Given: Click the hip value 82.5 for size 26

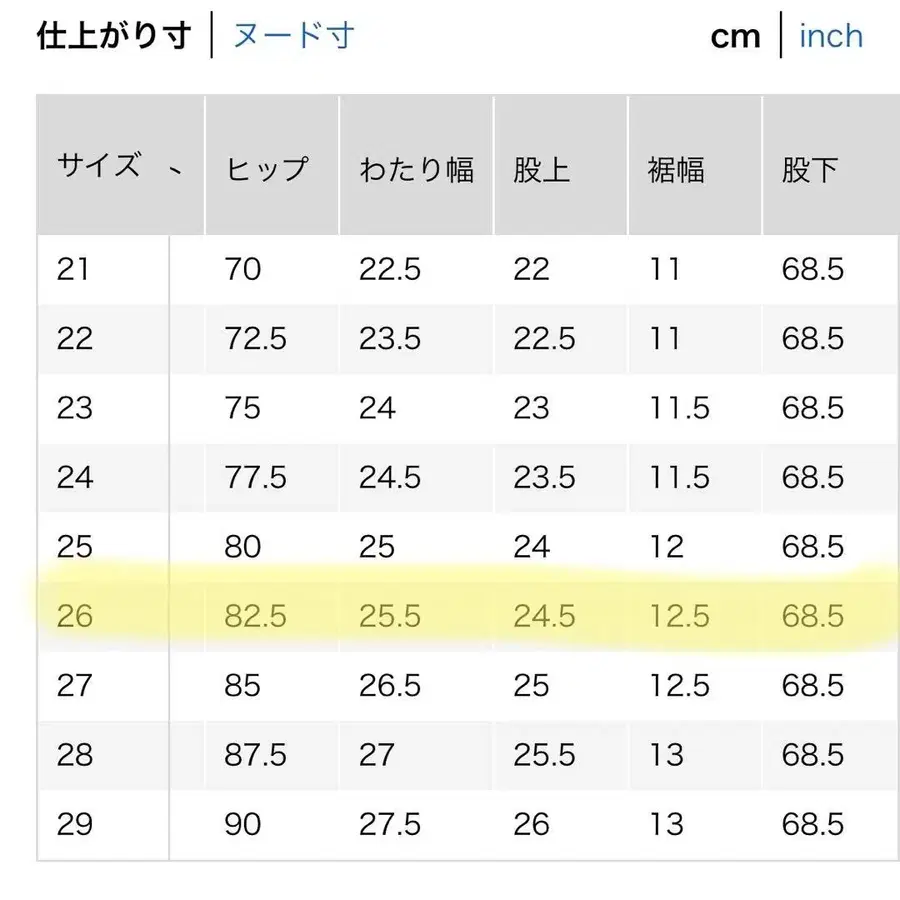Looking at the screenshot, I should coord(256,616).
